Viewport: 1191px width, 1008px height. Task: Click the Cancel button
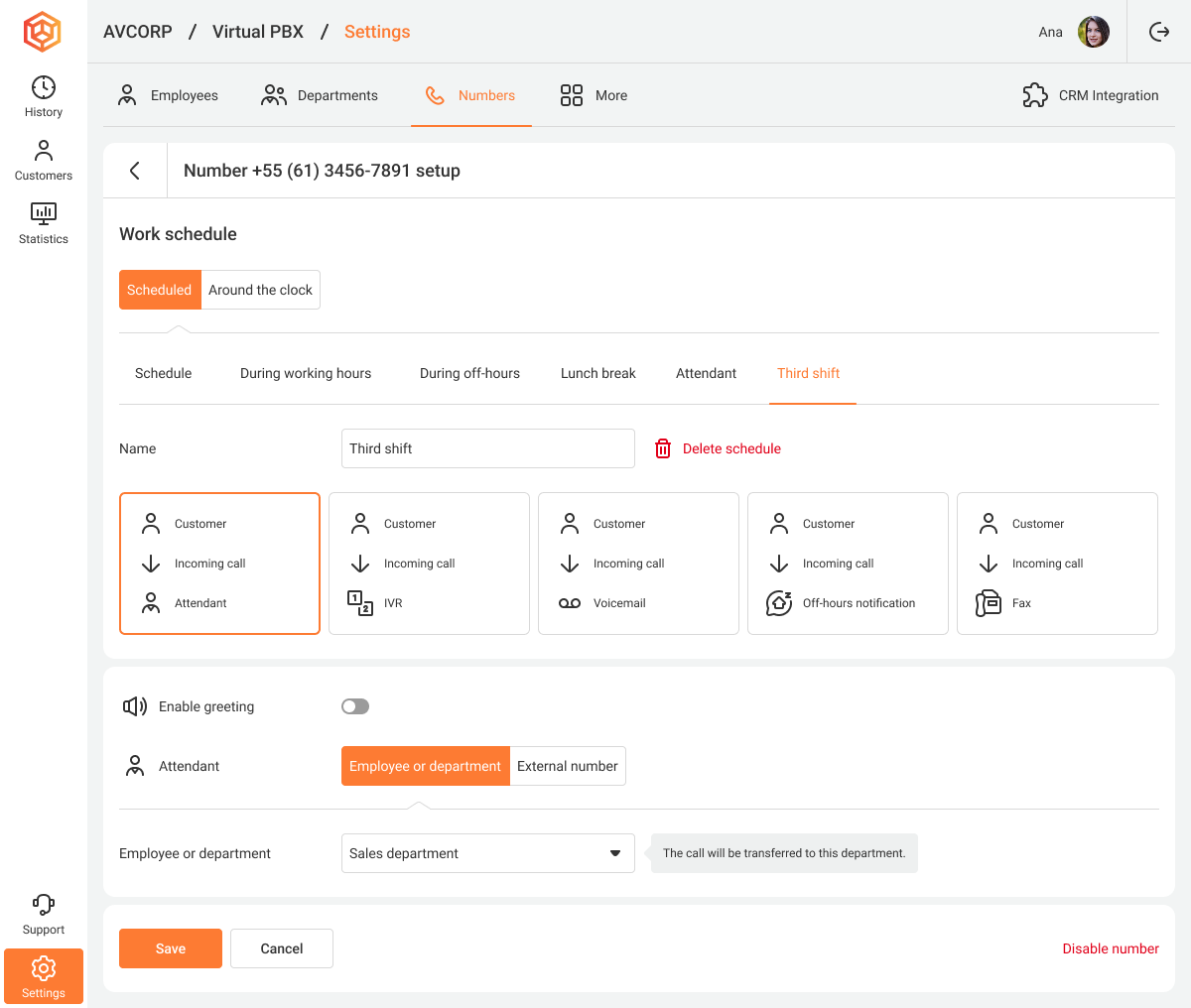pyautogui.click(x=282, y=948)
